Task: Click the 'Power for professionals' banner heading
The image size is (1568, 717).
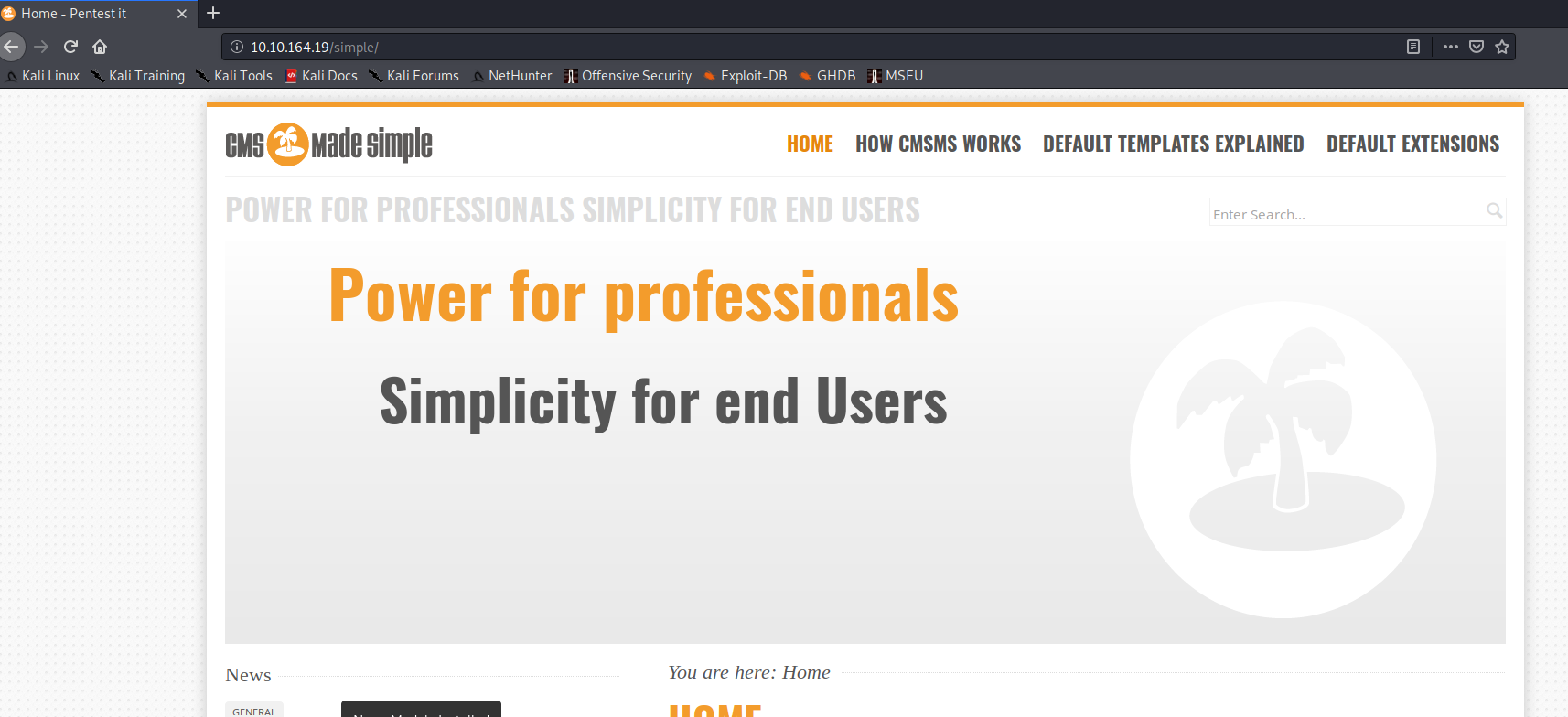Action: click(x=643, y=296)
